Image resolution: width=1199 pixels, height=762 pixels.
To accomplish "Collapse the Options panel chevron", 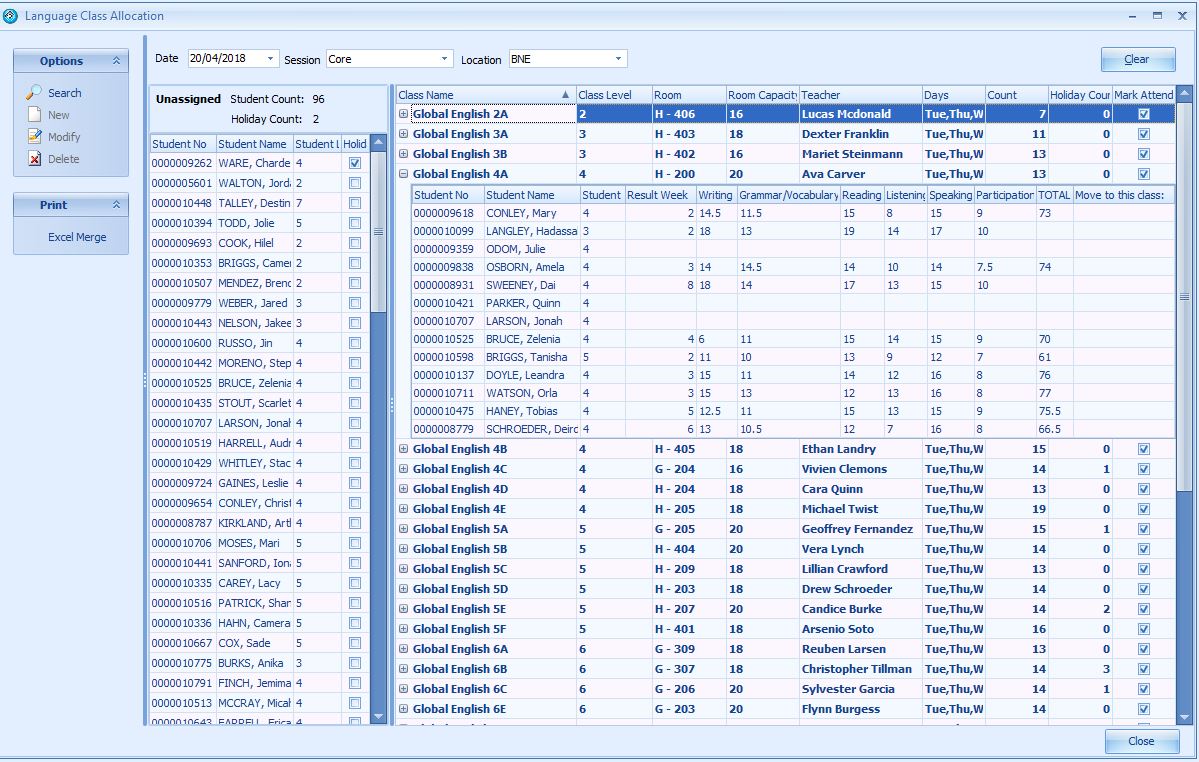I will pos(116,61).
